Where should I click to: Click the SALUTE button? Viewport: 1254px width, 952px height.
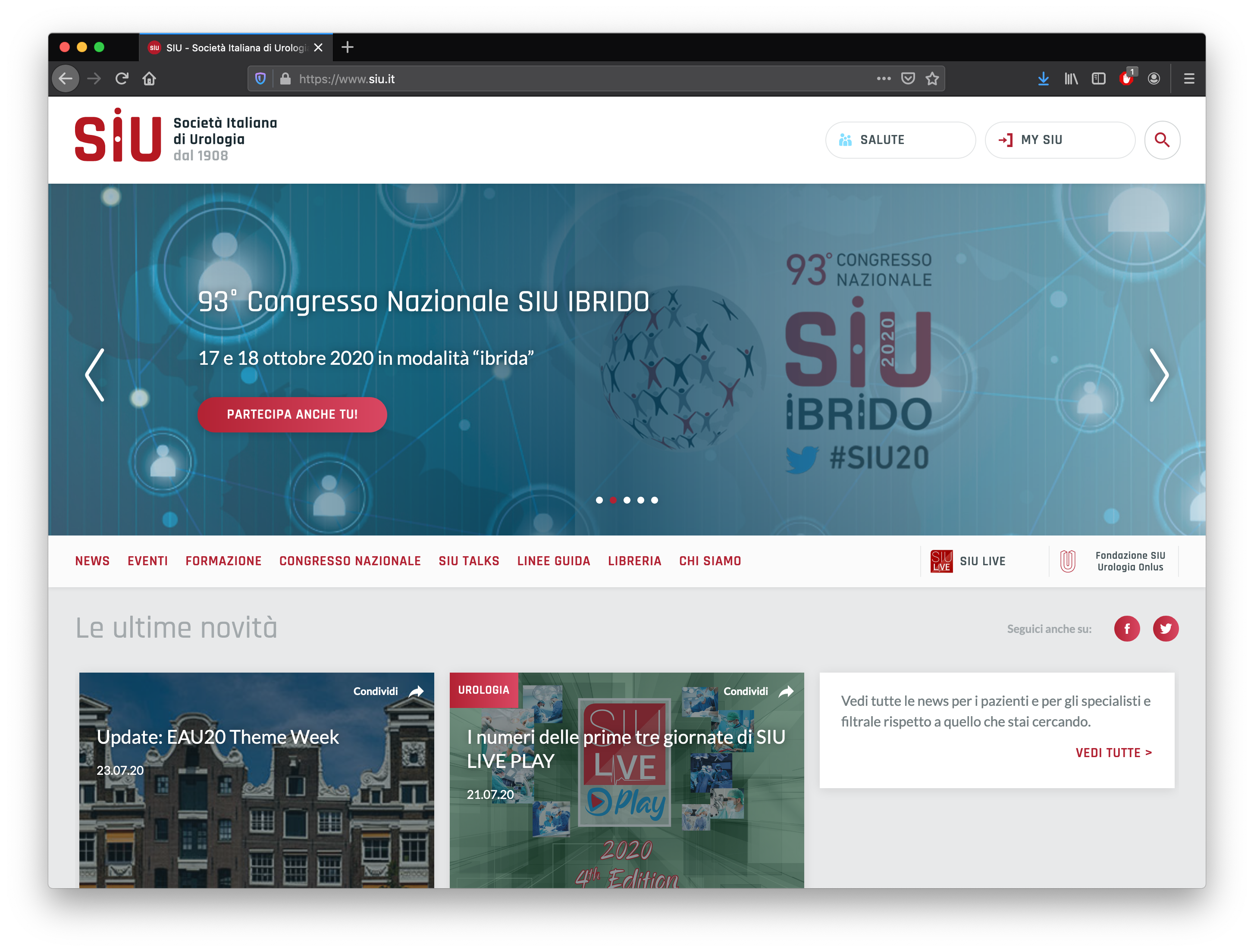[x=900, y=140]
